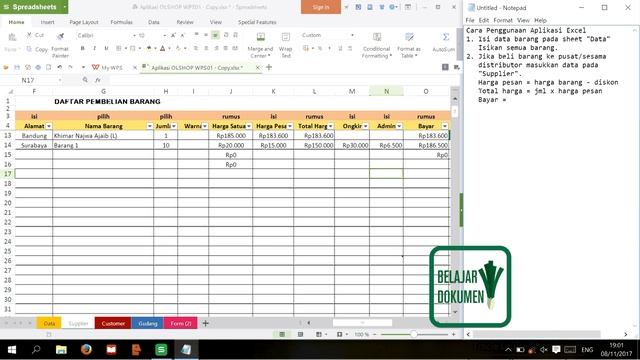The image size is (640, 360).
Task: Open the Home ribbon tab
Action: click(16, 22)
